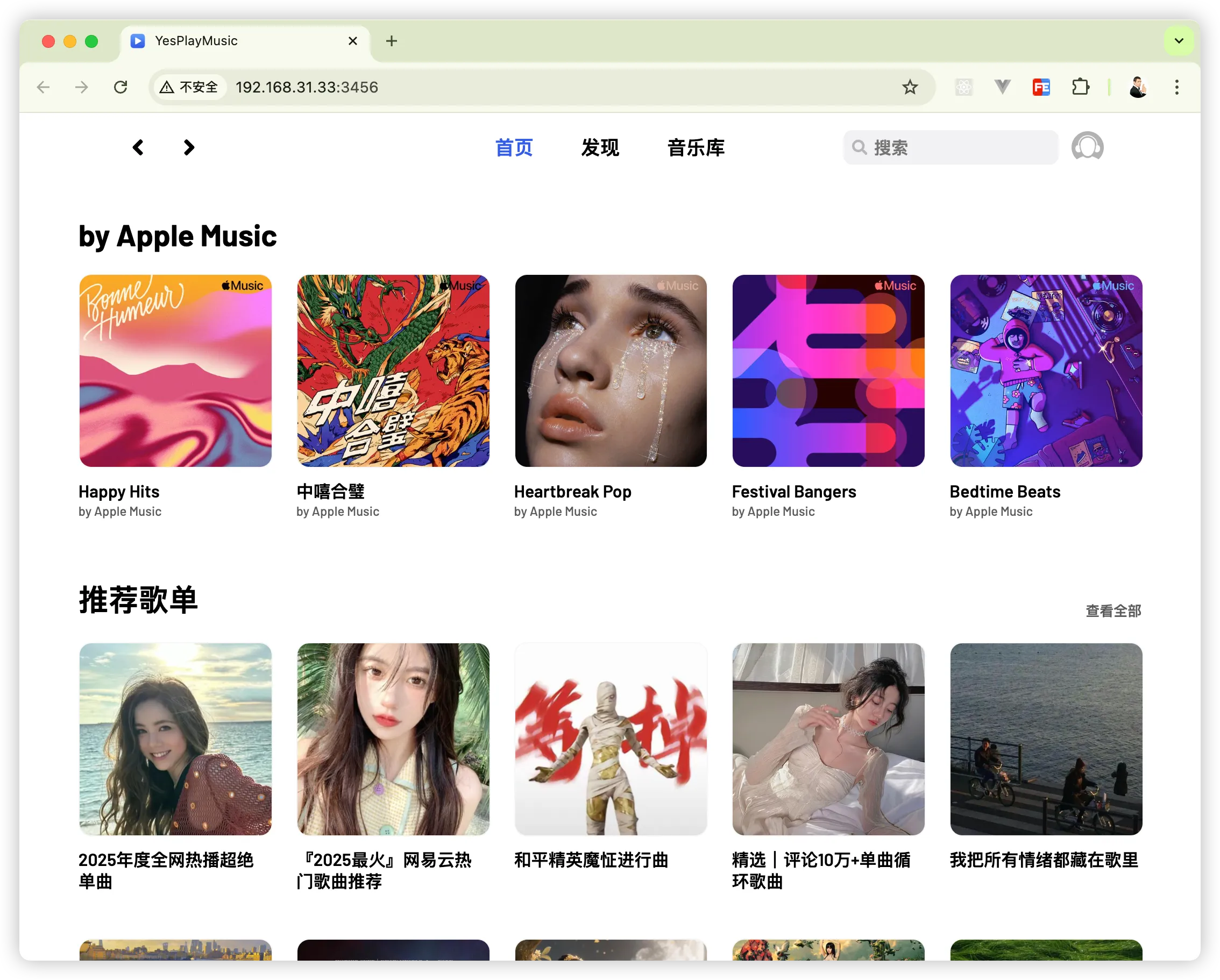Reload the page in the browser
The image size is (1220, 980).
pos(120,87)
